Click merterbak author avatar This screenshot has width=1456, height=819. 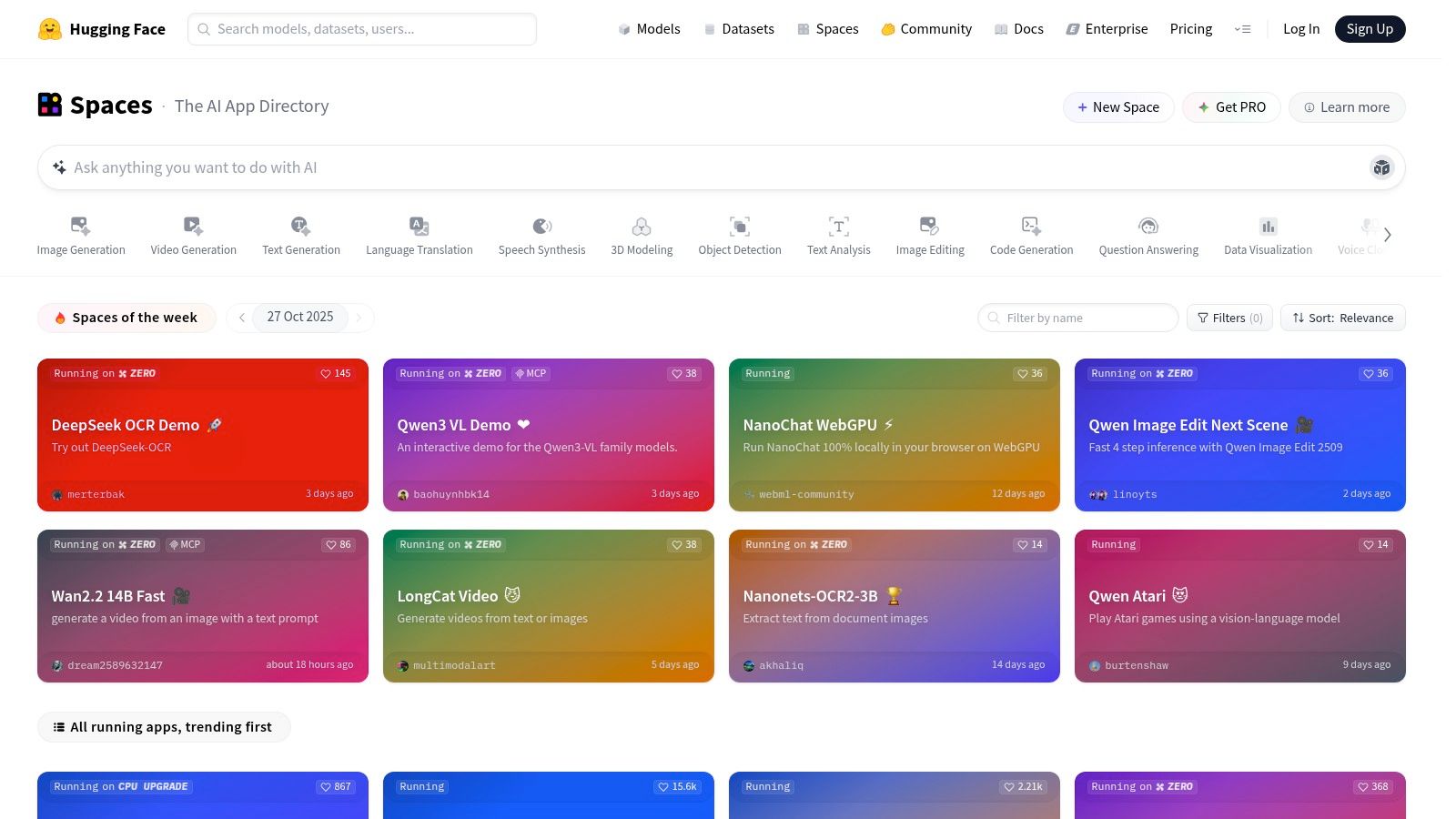pyautogui.click(x=57, y=494)
